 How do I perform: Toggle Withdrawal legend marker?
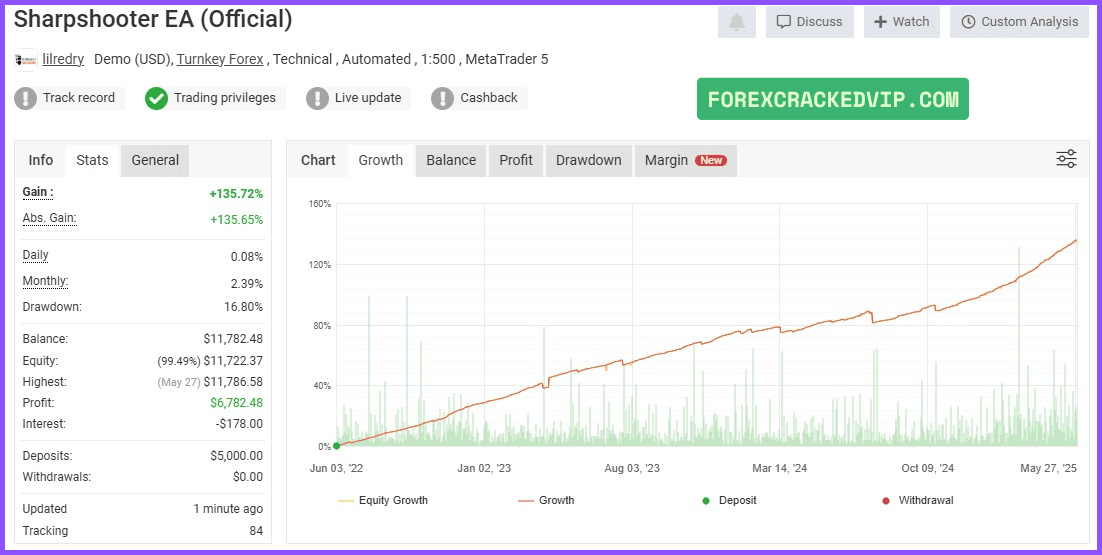pyautogui.click(x=917, y=501)
